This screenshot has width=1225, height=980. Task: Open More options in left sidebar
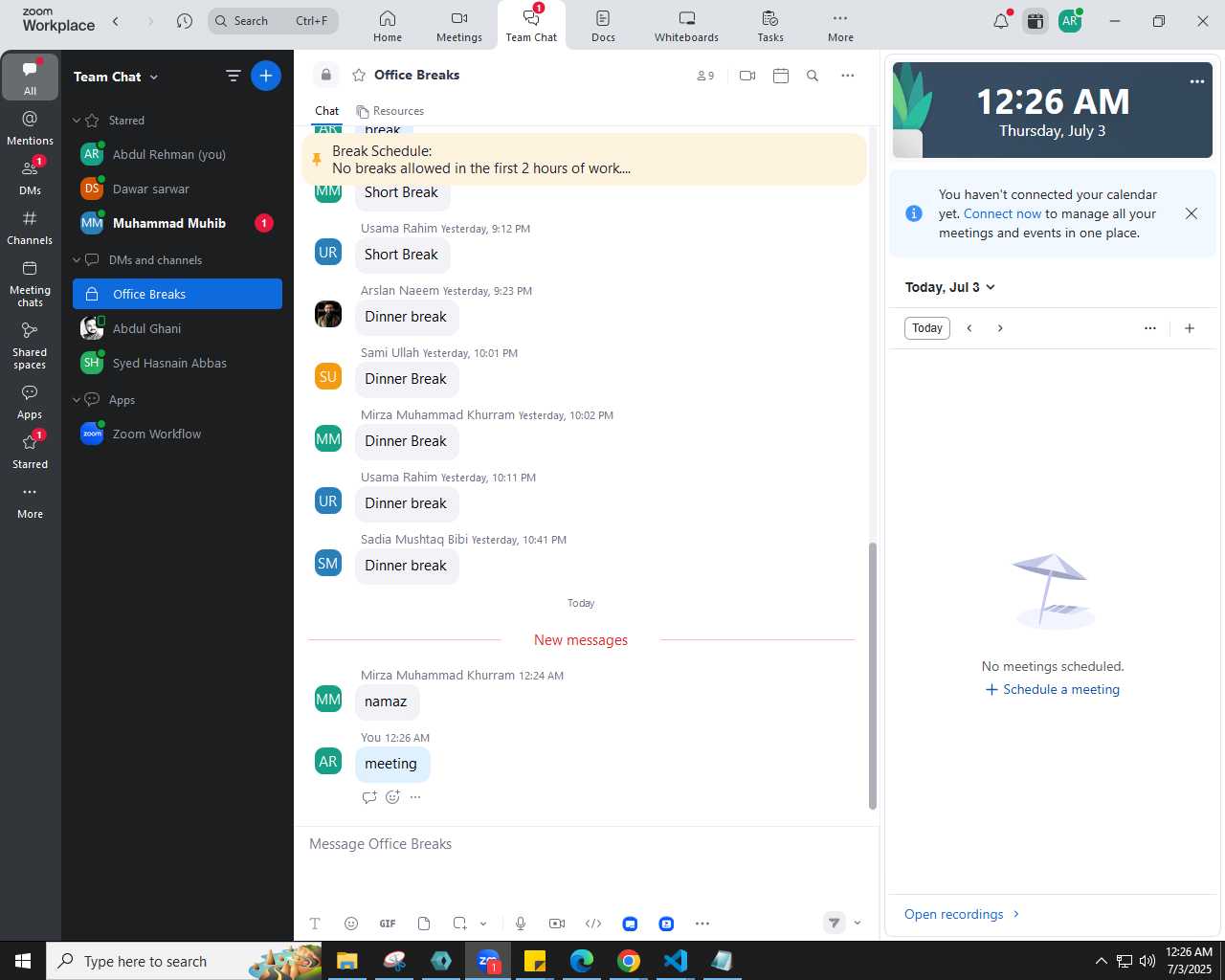pos(30,501)
